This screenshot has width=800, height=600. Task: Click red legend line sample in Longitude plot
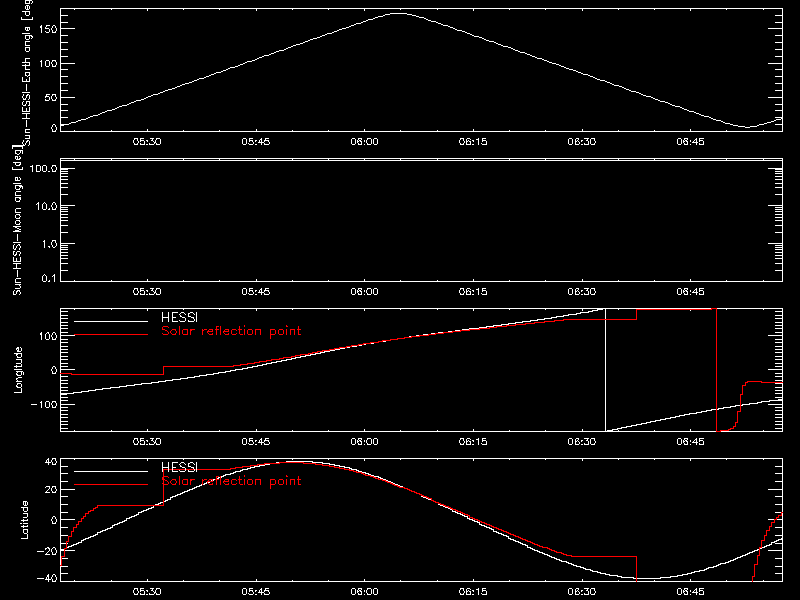point(111,335)
